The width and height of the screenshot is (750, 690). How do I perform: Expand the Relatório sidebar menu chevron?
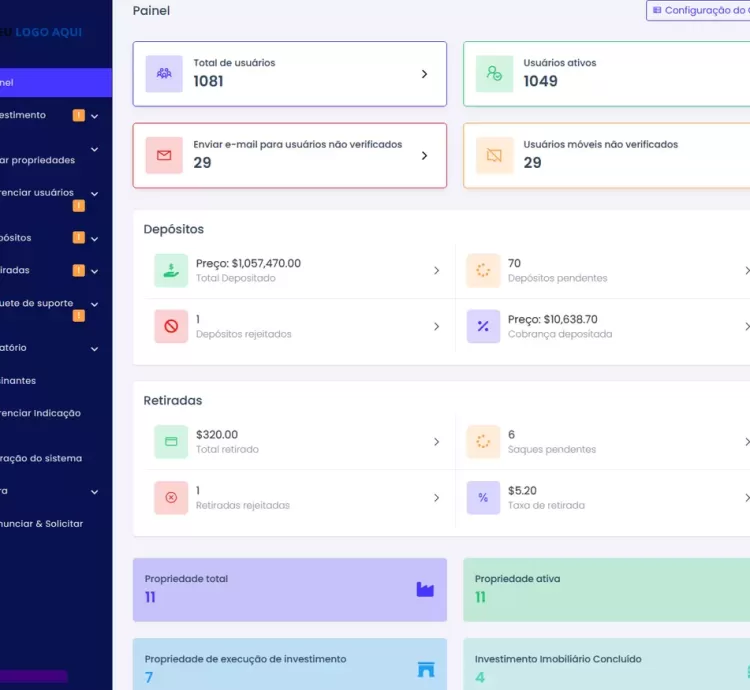(x=95, y=349)
